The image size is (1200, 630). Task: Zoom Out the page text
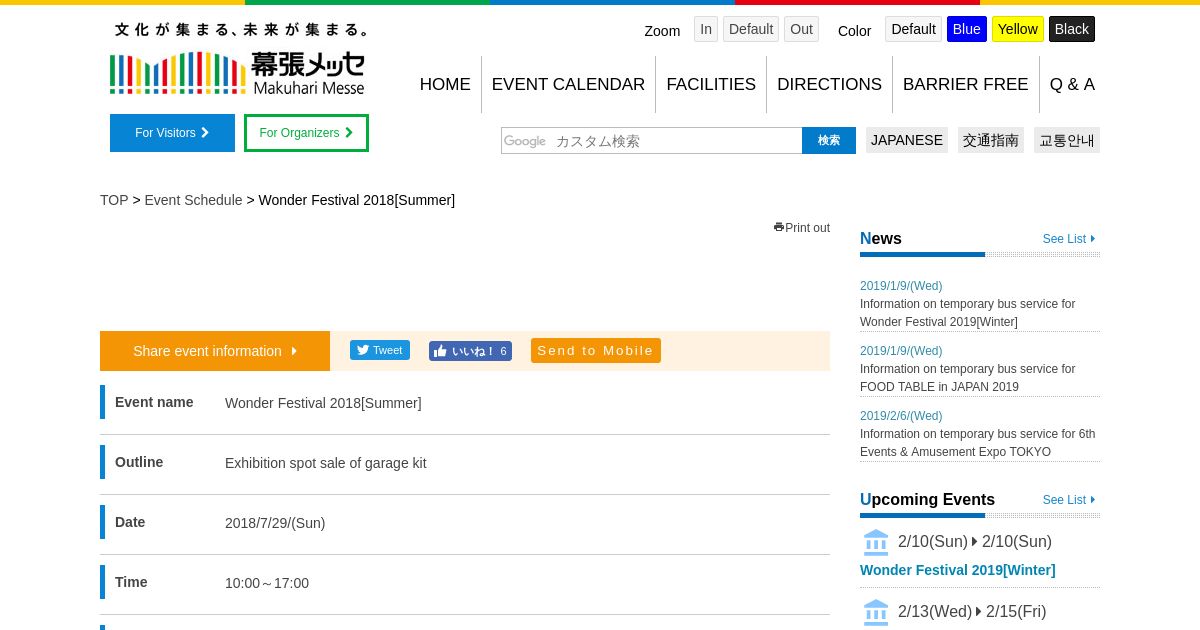801,29
